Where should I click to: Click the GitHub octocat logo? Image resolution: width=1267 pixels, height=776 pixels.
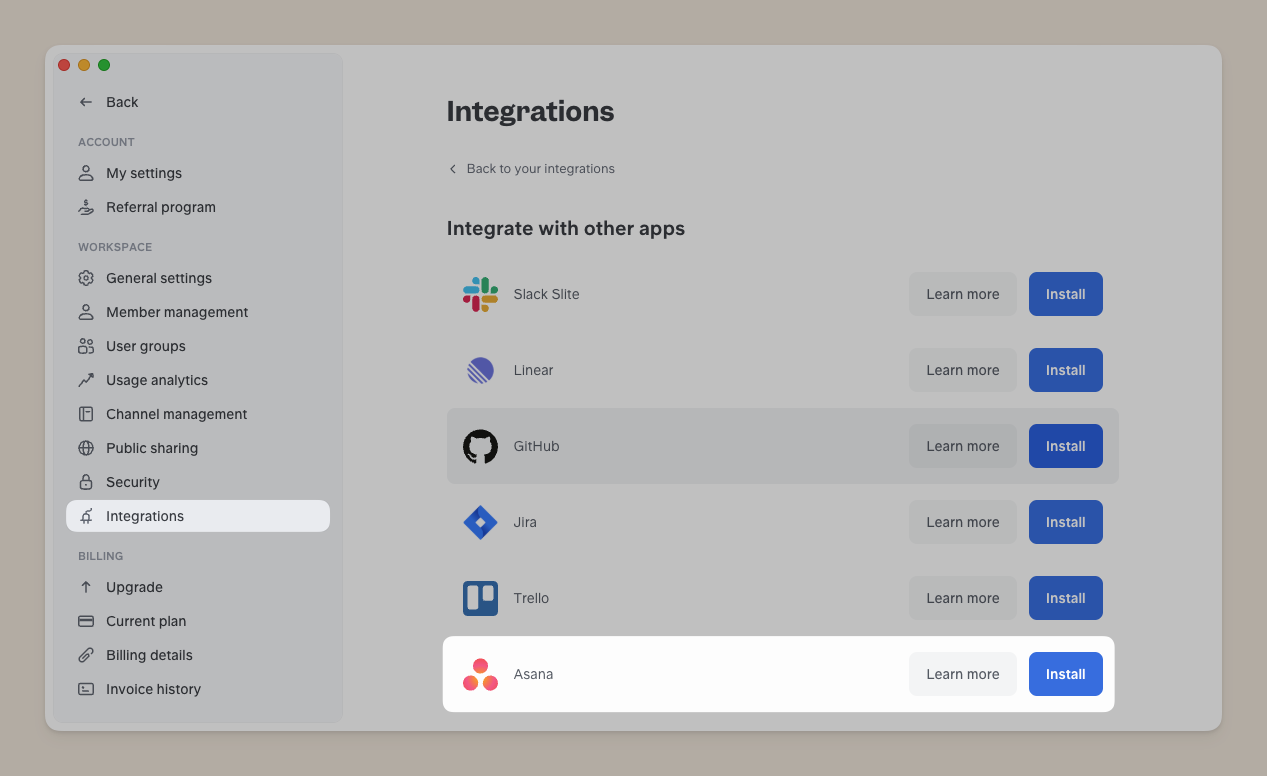(480, 446)
